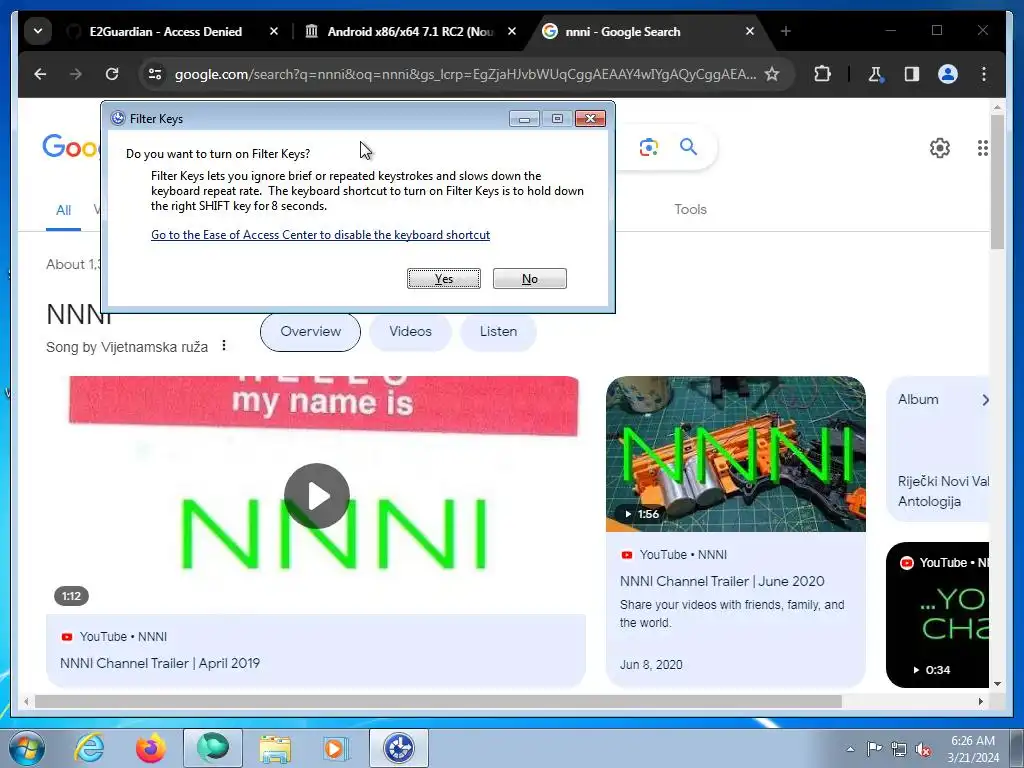Viewport: 1024px width, 768px height.
Task: Open a new browser tab
Action: pyautogui.click(x=786, y=31)
